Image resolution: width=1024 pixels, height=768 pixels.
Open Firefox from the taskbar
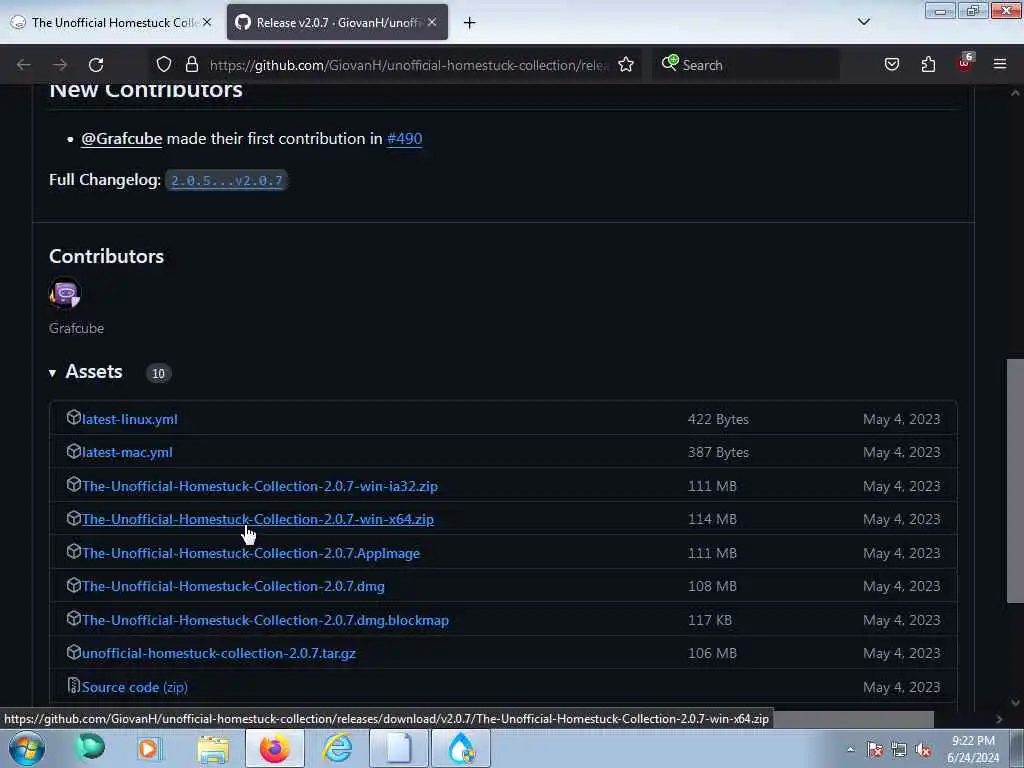coord(274,748)
